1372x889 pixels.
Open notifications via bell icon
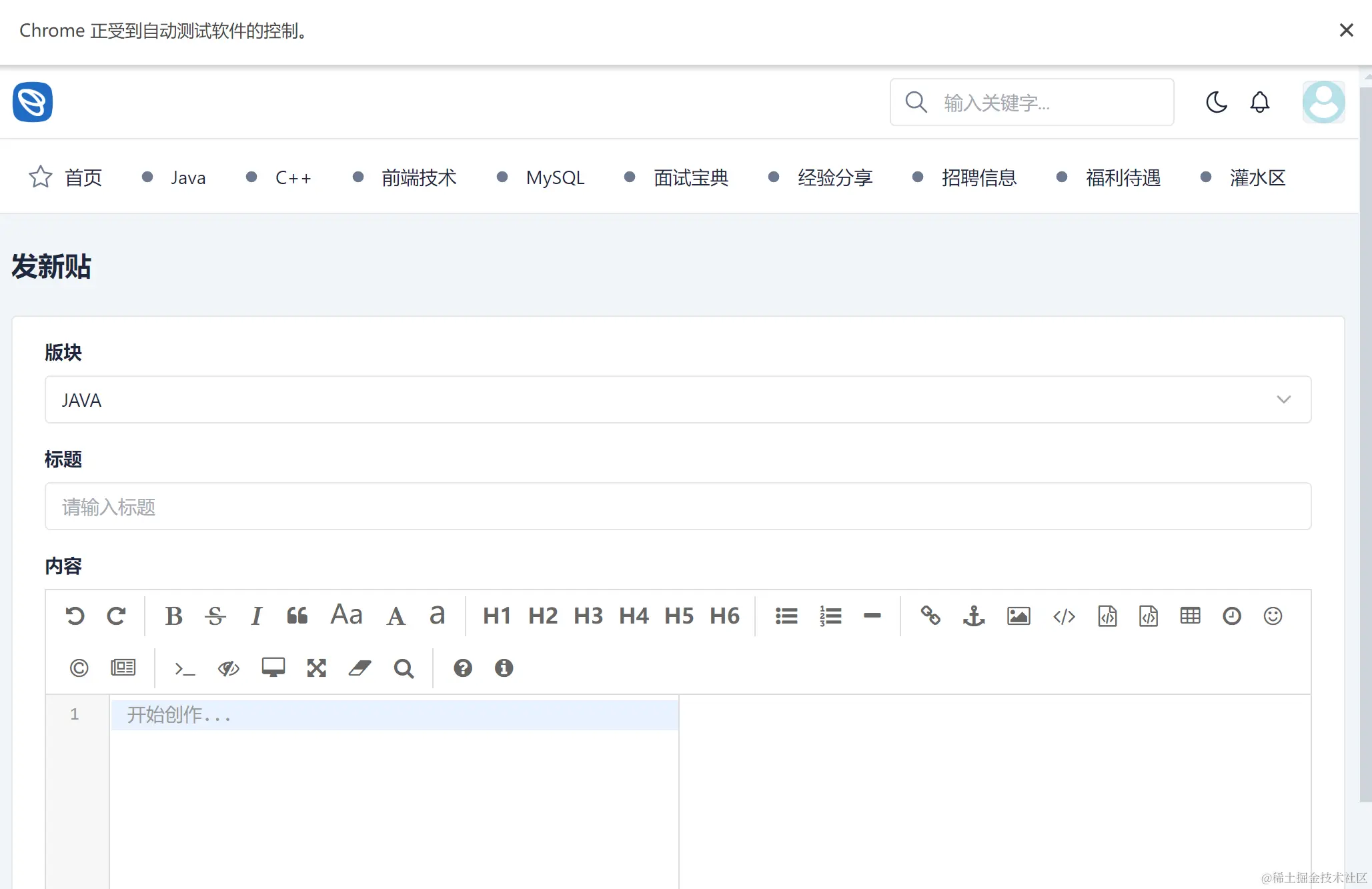1259,102
